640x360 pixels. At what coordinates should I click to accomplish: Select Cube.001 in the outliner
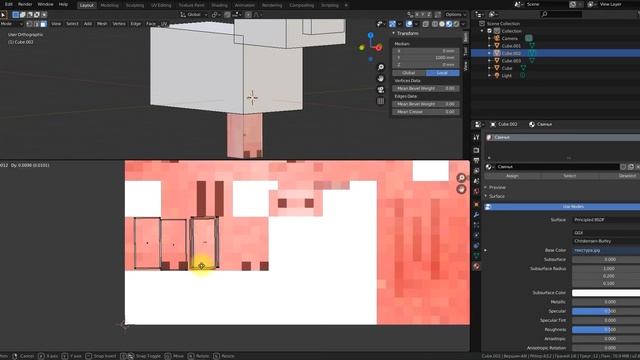tap(511, 46)
